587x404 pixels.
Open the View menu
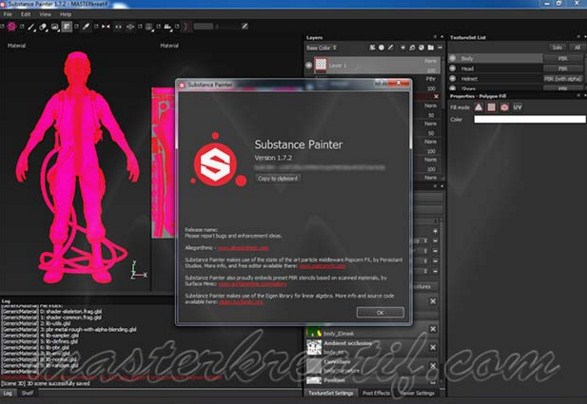point(45,14)
